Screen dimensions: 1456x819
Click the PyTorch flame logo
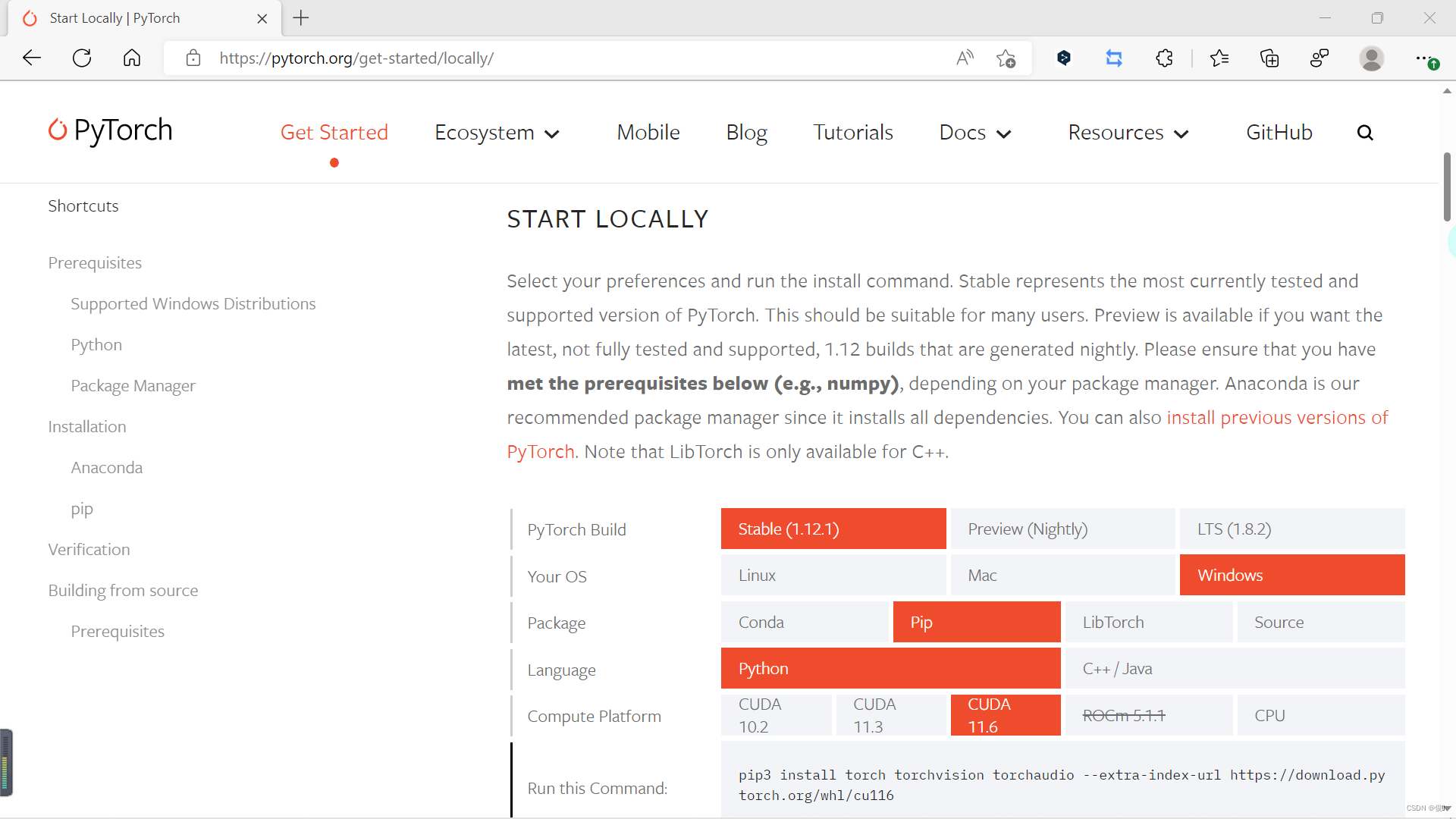click(58, 130)
